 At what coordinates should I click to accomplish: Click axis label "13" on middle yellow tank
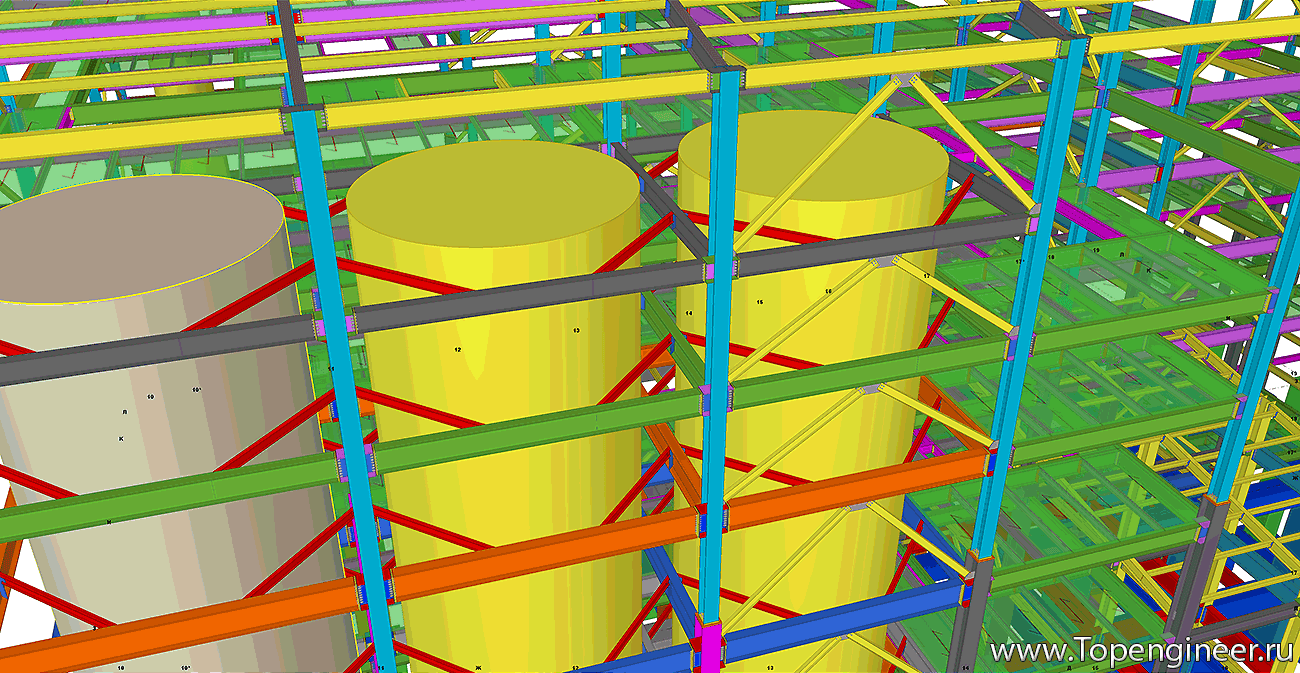tap(576, 329)
